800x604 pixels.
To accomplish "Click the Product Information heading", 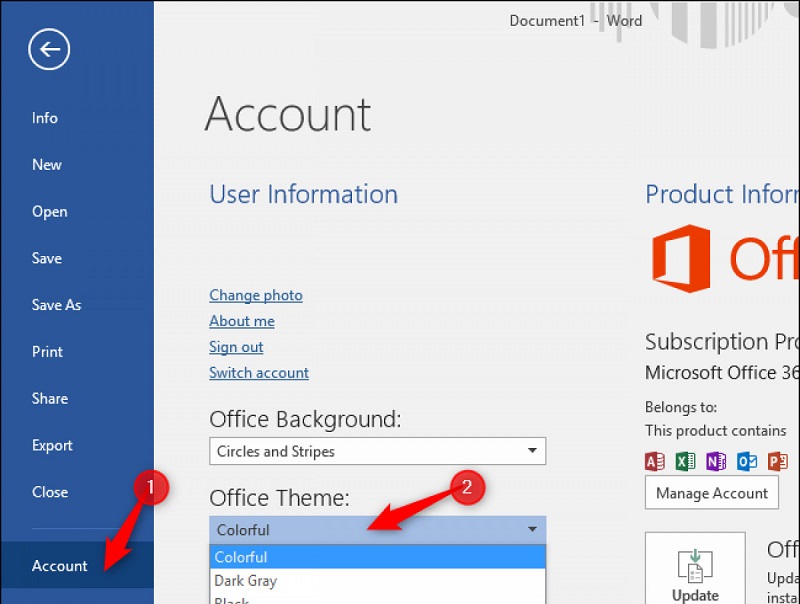I will pos(722,194).
